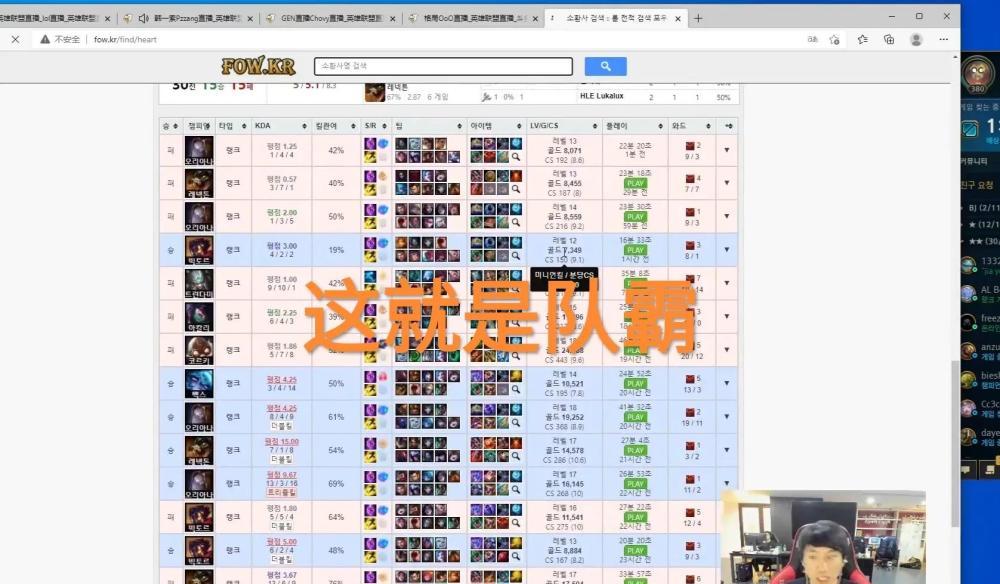The height and width of the screenshot is (584, 1000).
Task: Click PLAY replay for 오리아나 8/4/9 match
Action: [635, 417]
